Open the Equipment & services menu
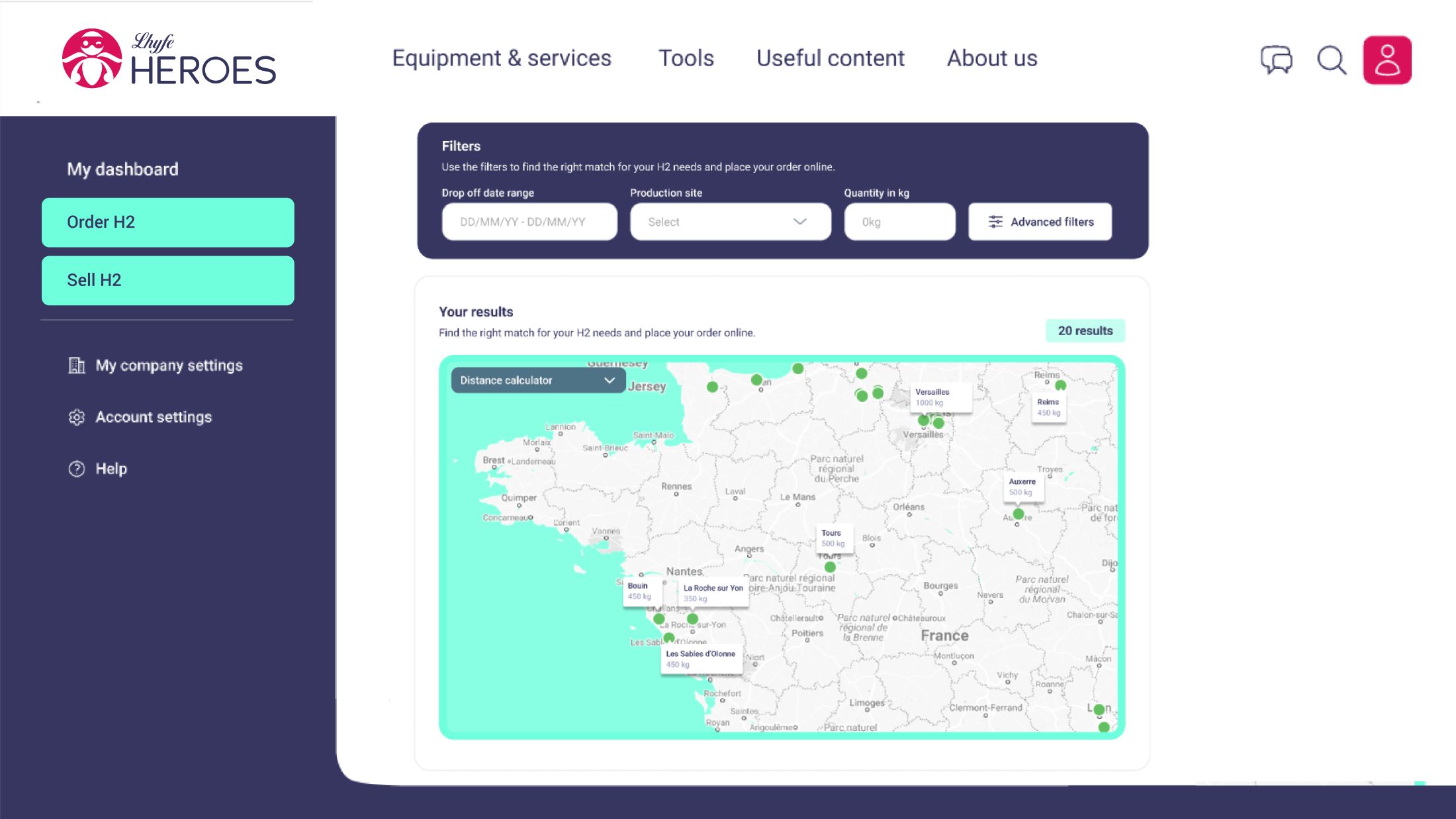This screenshot has height=819, width=1456. coord(501,58)
